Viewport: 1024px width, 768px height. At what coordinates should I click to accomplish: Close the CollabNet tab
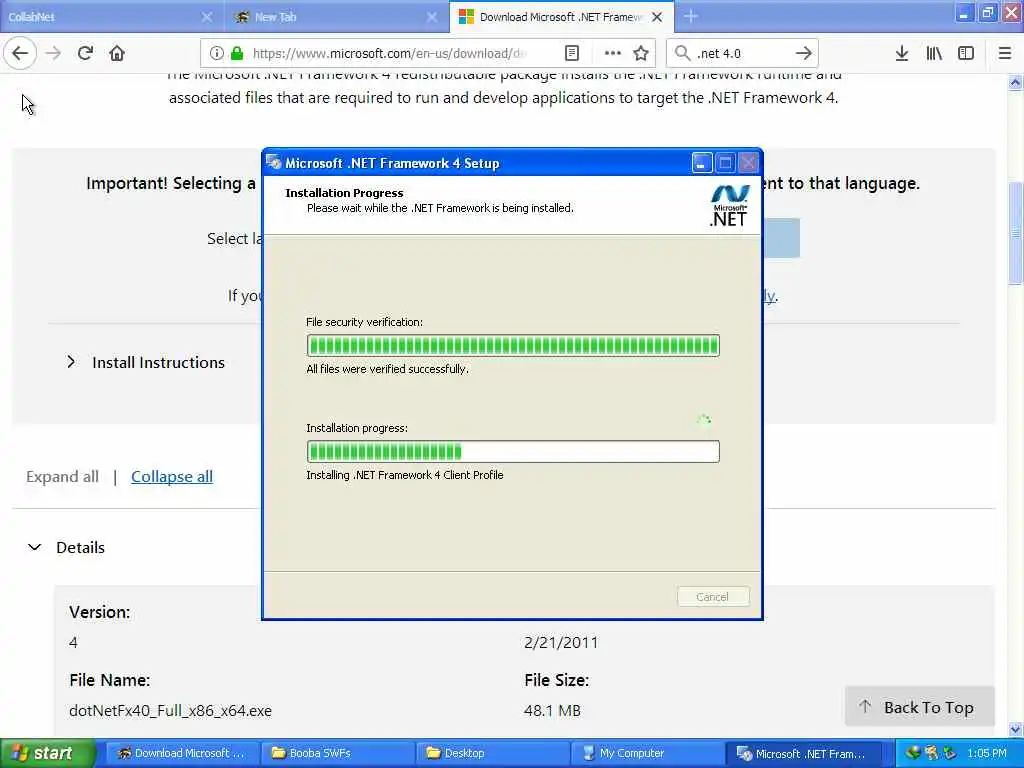point(206,17)
